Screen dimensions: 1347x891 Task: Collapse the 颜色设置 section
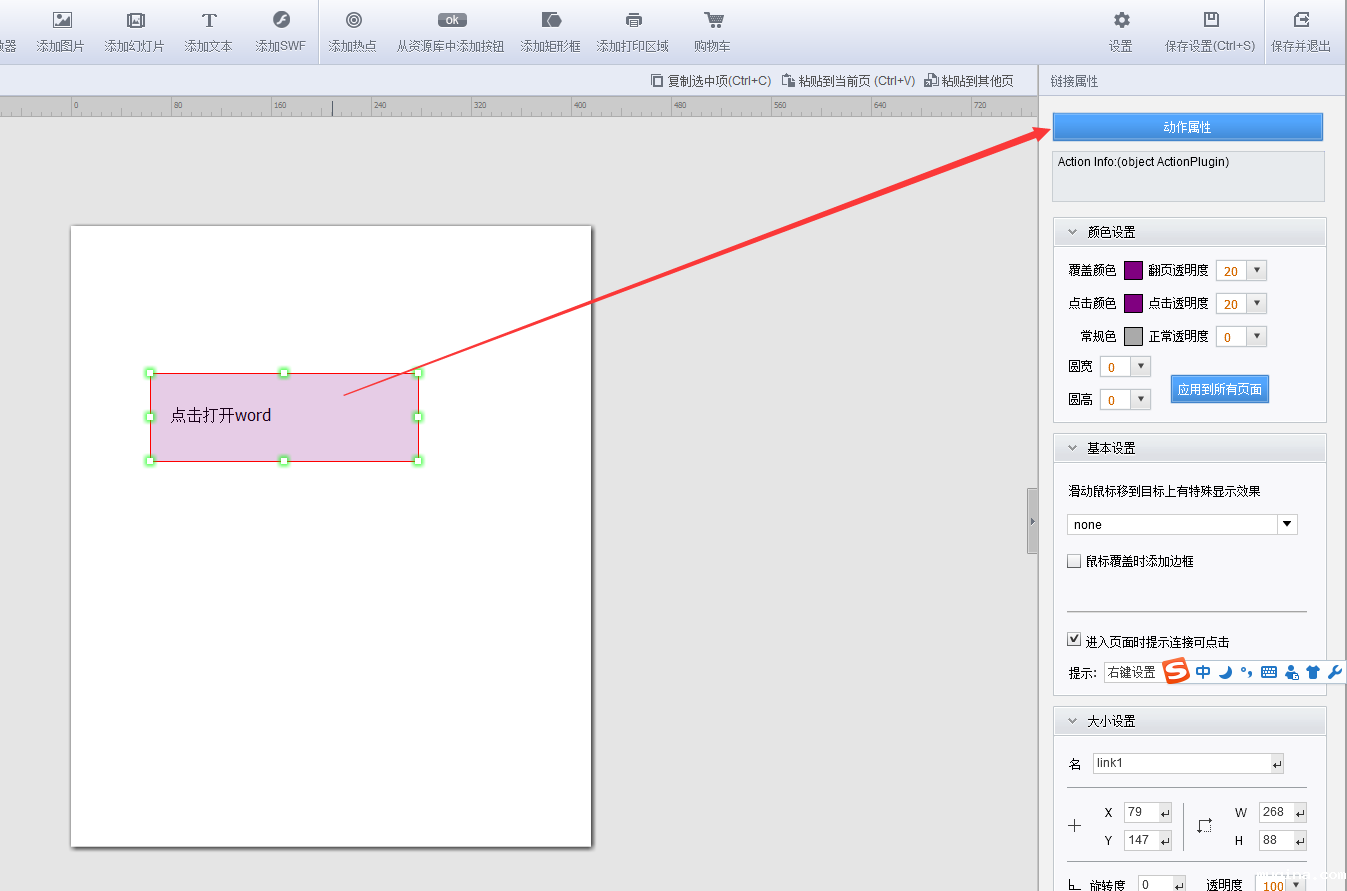pos(1073,232)
